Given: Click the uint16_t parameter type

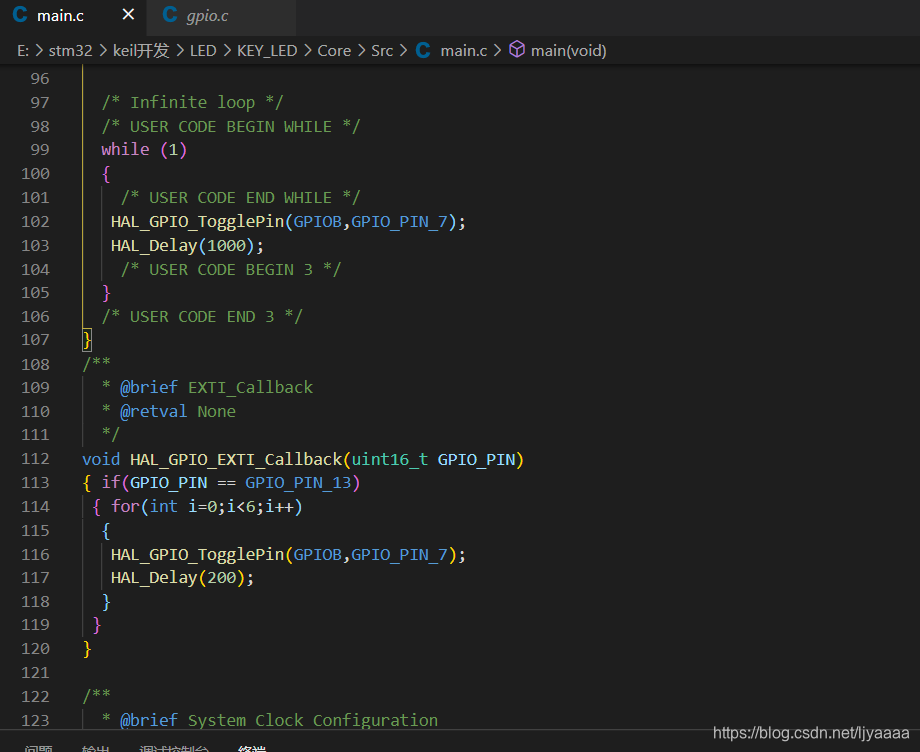Looking at the screenshot, I should coord(390,459).
